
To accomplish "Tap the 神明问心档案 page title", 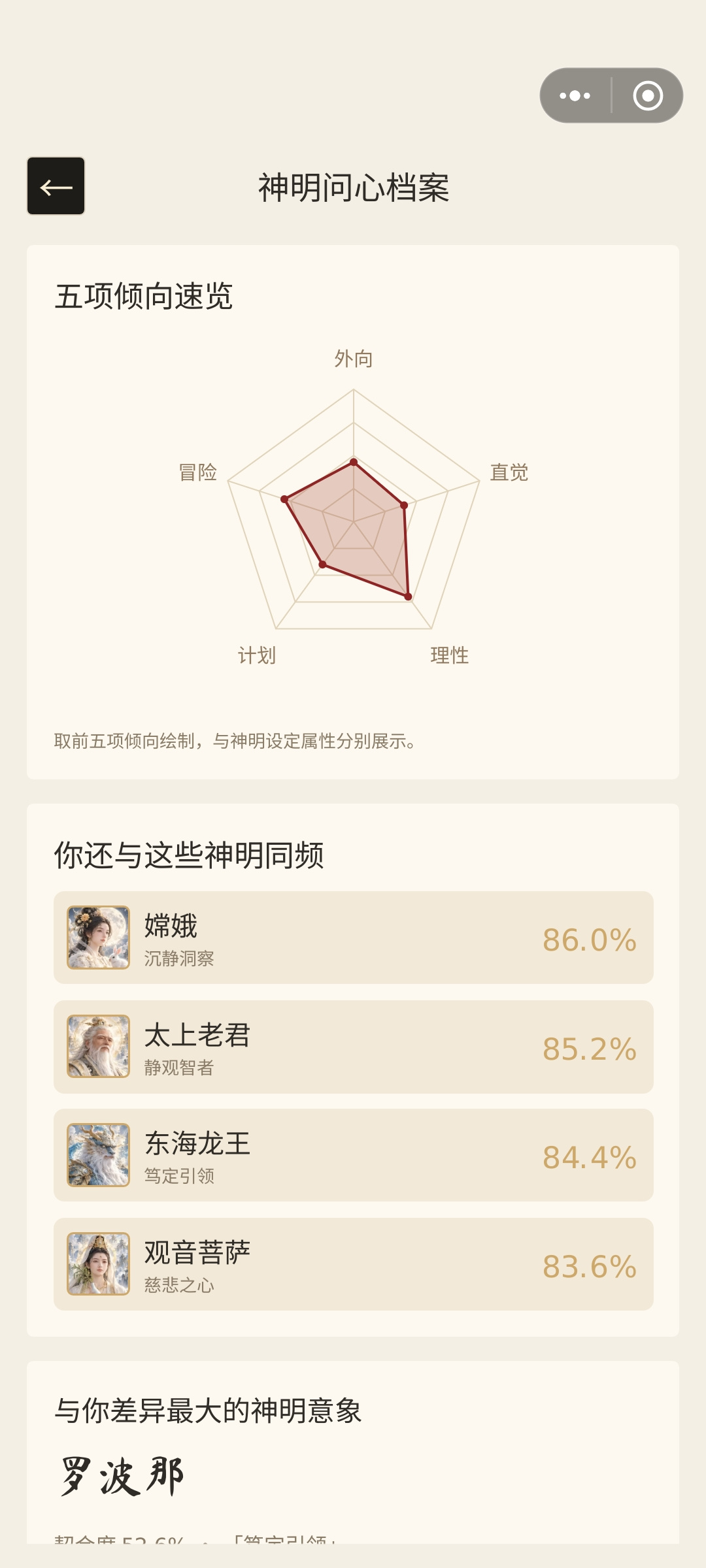I will click(x=354, y=188).
